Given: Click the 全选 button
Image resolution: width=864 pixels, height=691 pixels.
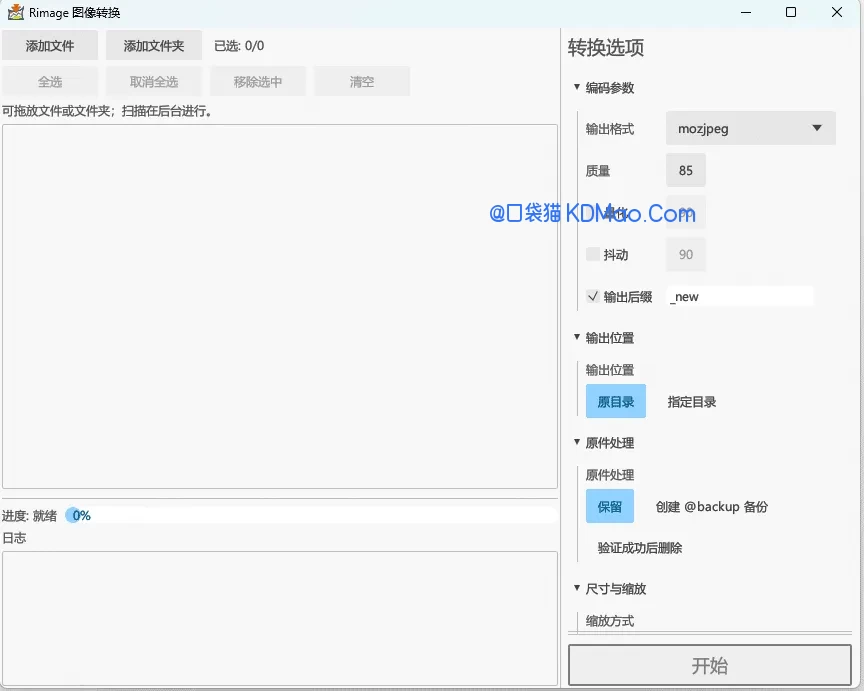Looking at the screenshot, I should tap(50, 82).
